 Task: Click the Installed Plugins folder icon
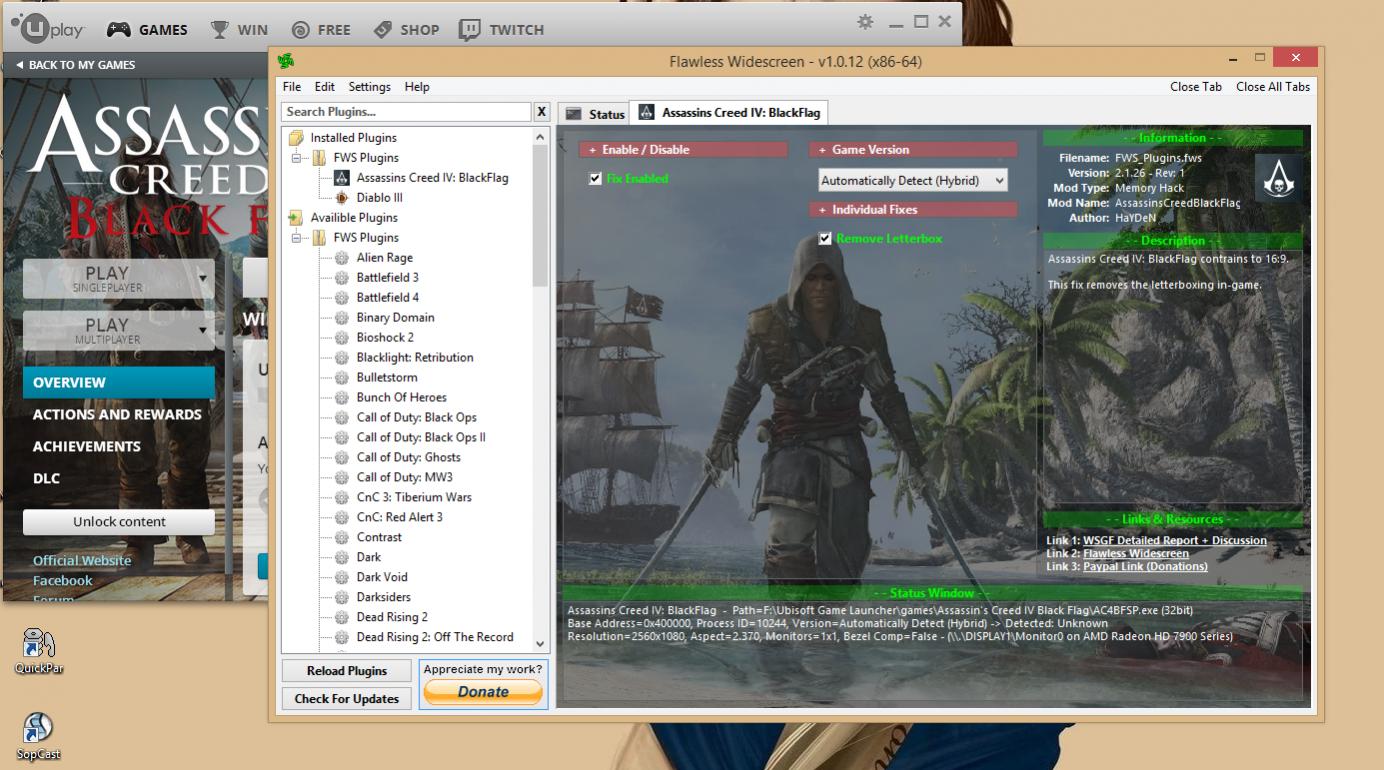click(x=296, y=137)
